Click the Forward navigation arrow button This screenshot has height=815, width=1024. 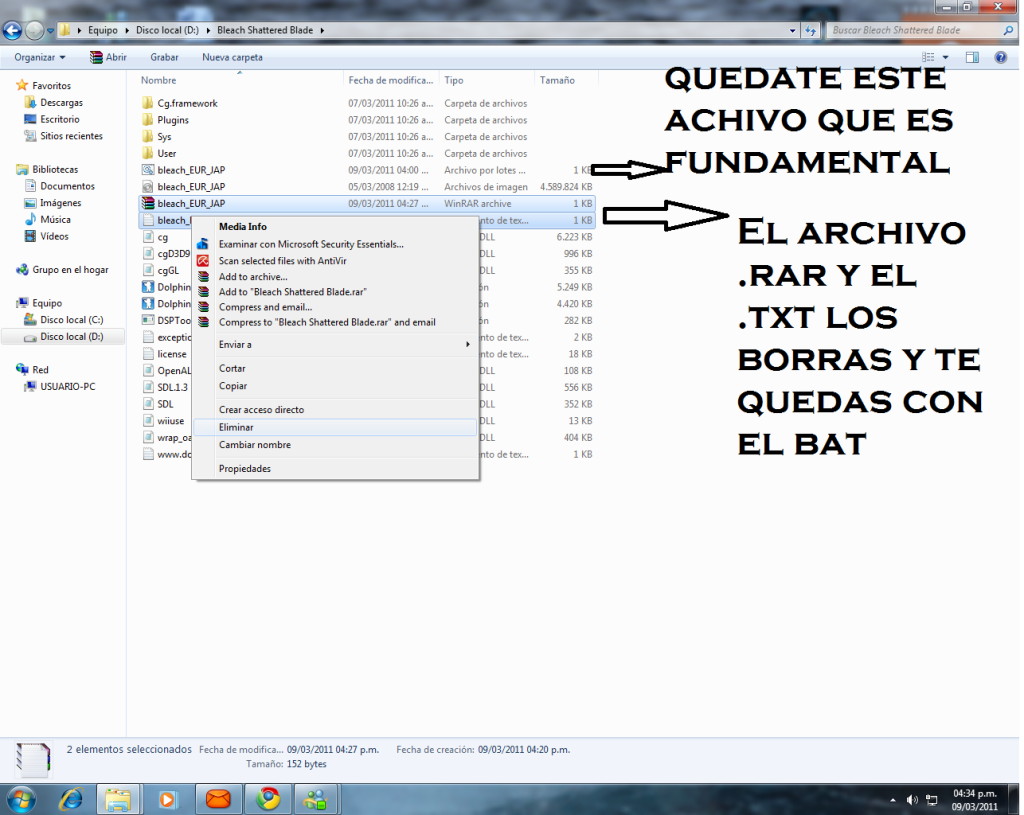(x=34, y=30)
